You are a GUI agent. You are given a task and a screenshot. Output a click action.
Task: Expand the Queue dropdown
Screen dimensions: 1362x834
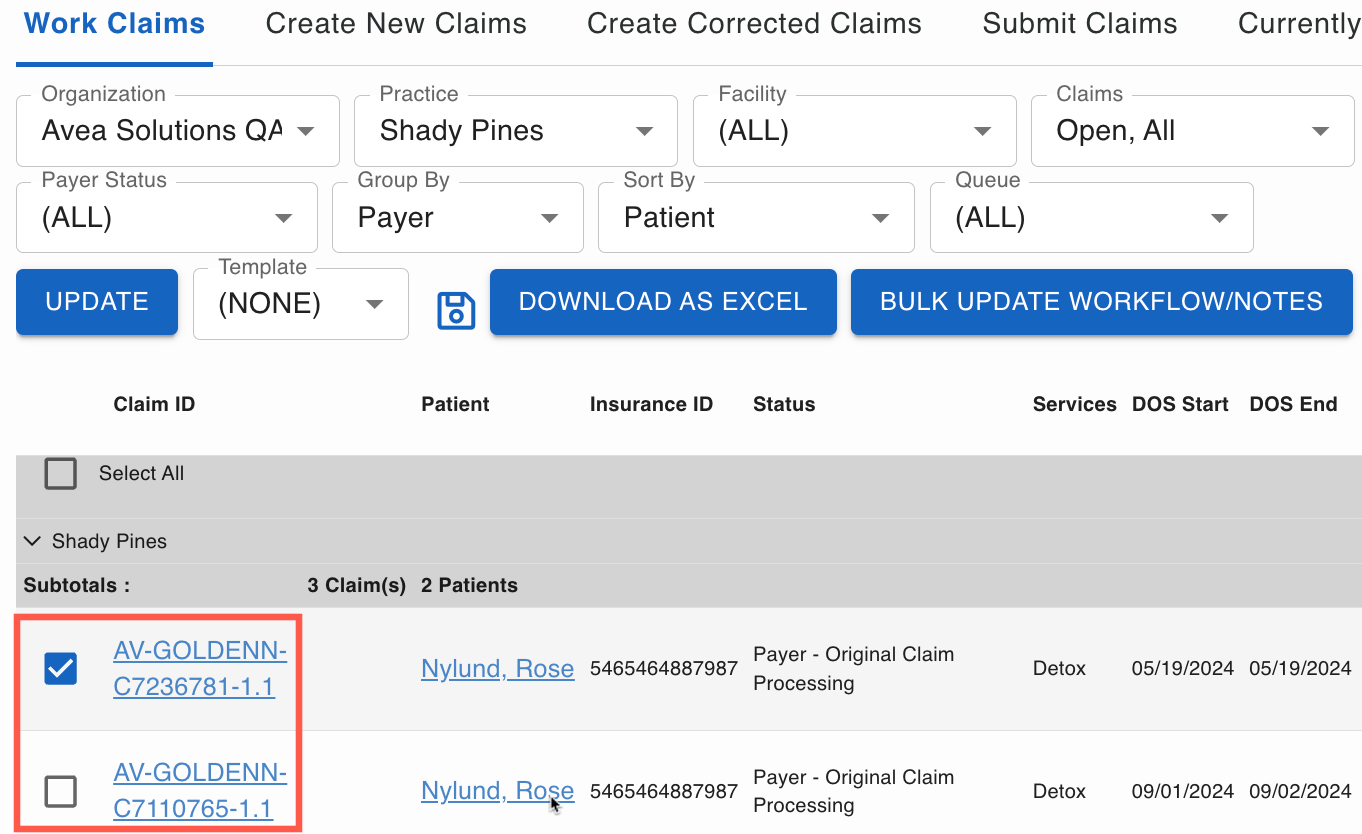tap(1091, 218)
